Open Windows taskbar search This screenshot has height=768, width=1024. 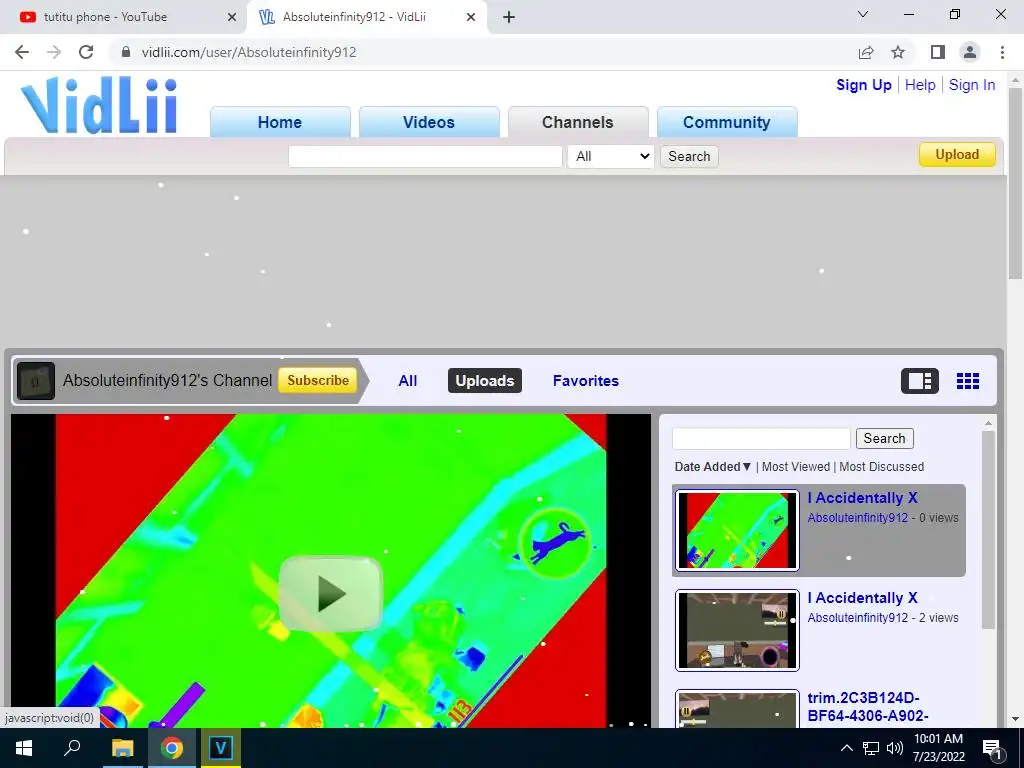(72, 748)
